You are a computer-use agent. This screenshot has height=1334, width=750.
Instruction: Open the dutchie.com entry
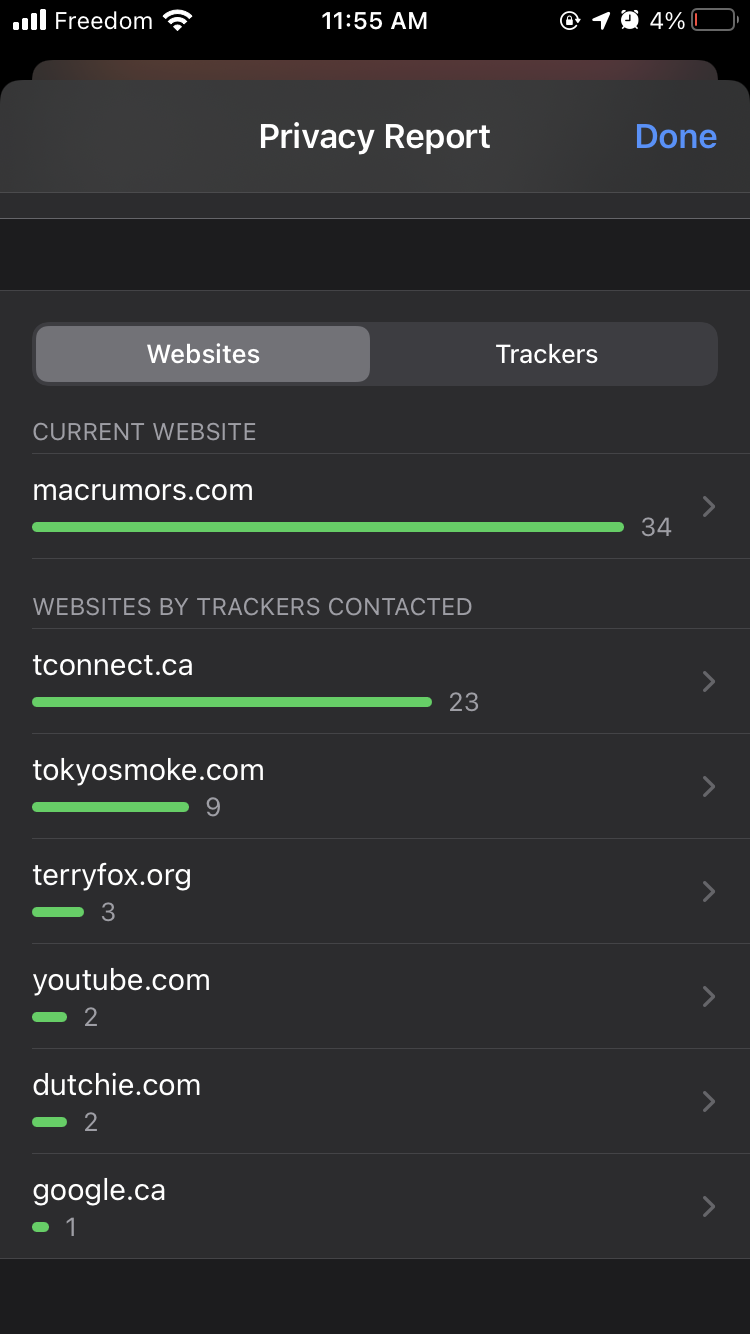click(x=375, y=1102)
